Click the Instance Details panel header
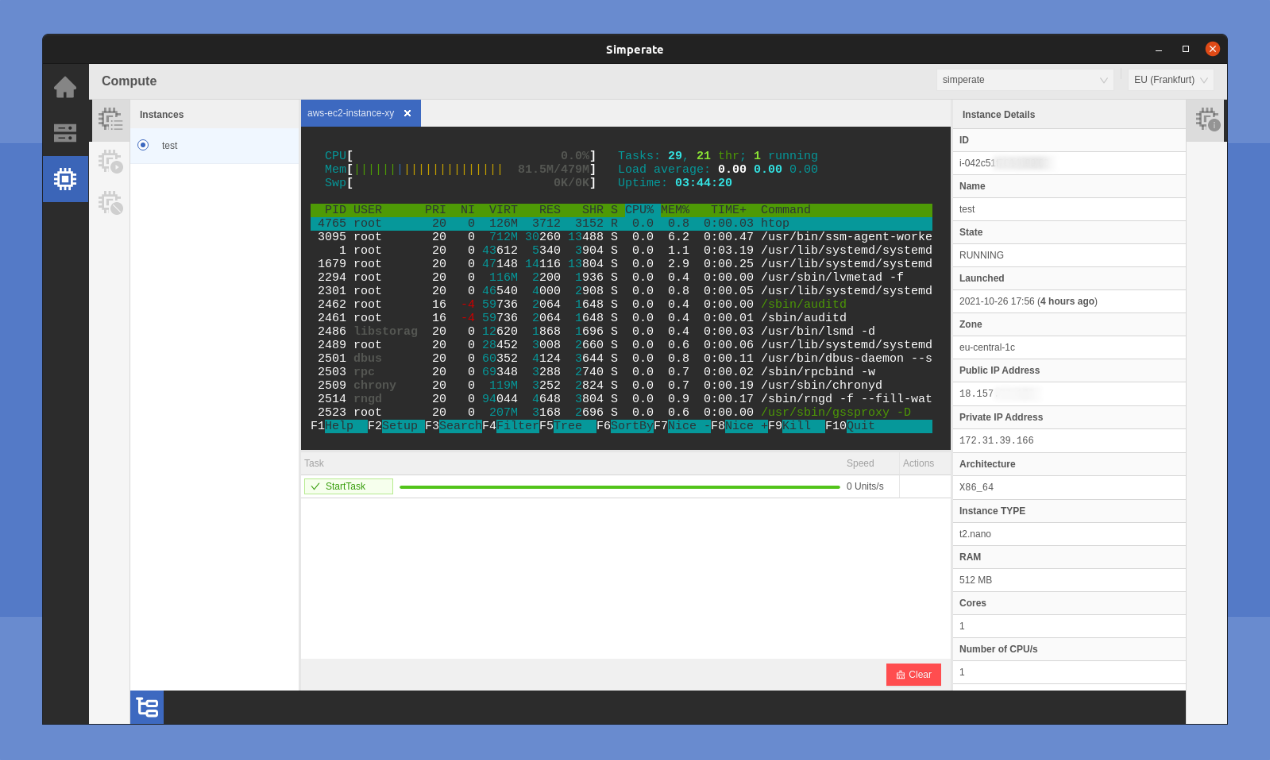1270x760 pixels. pyautogui.click(x=998, y=115)
